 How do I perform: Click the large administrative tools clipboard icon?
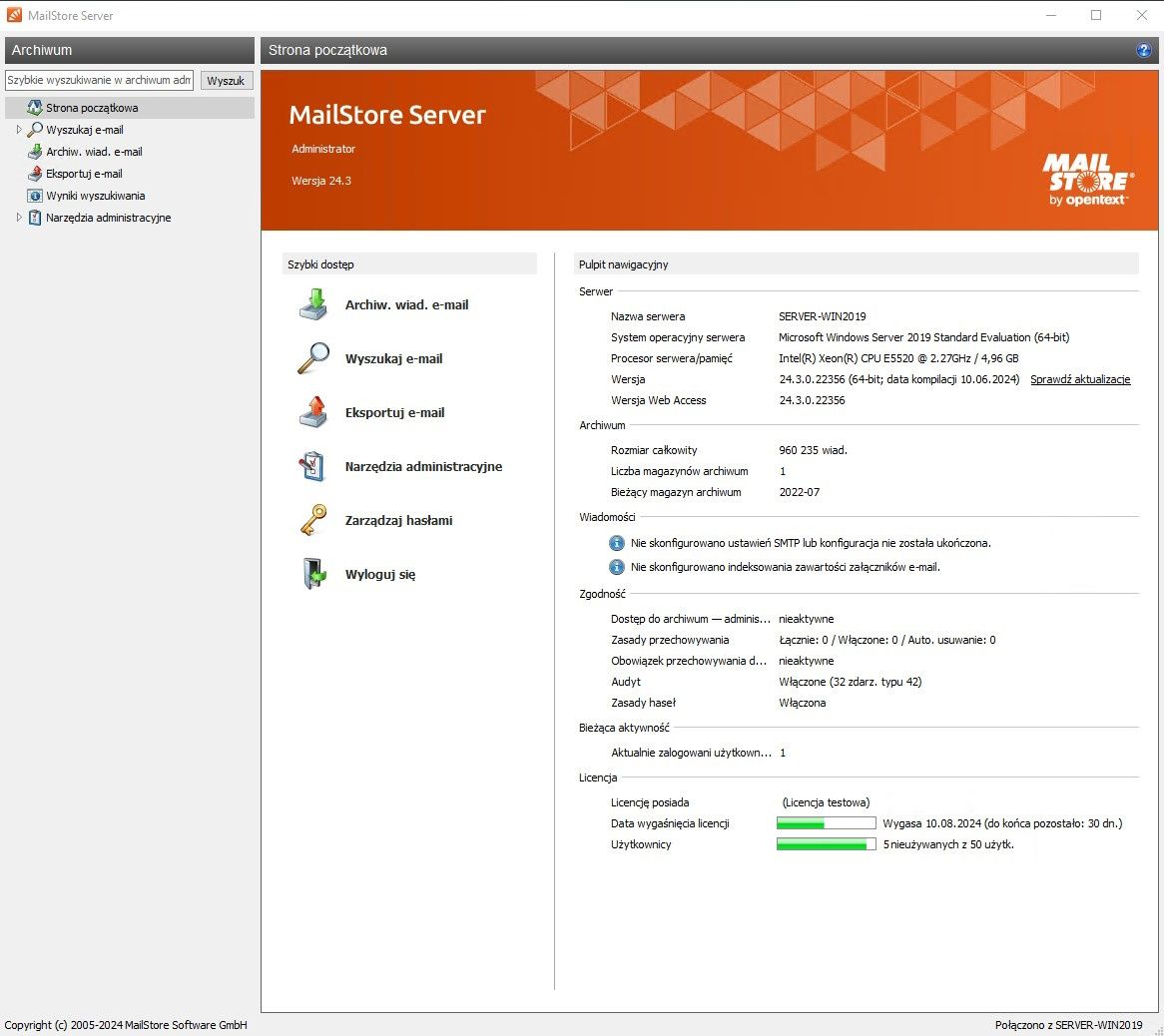312,466
